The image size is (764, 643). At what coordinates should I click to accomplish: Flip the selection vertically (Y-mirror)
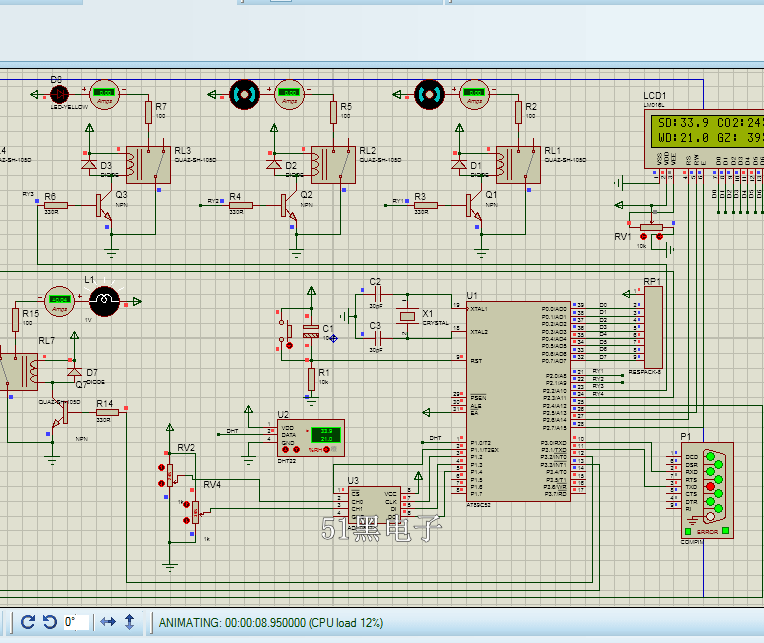[x=130, y=622]
